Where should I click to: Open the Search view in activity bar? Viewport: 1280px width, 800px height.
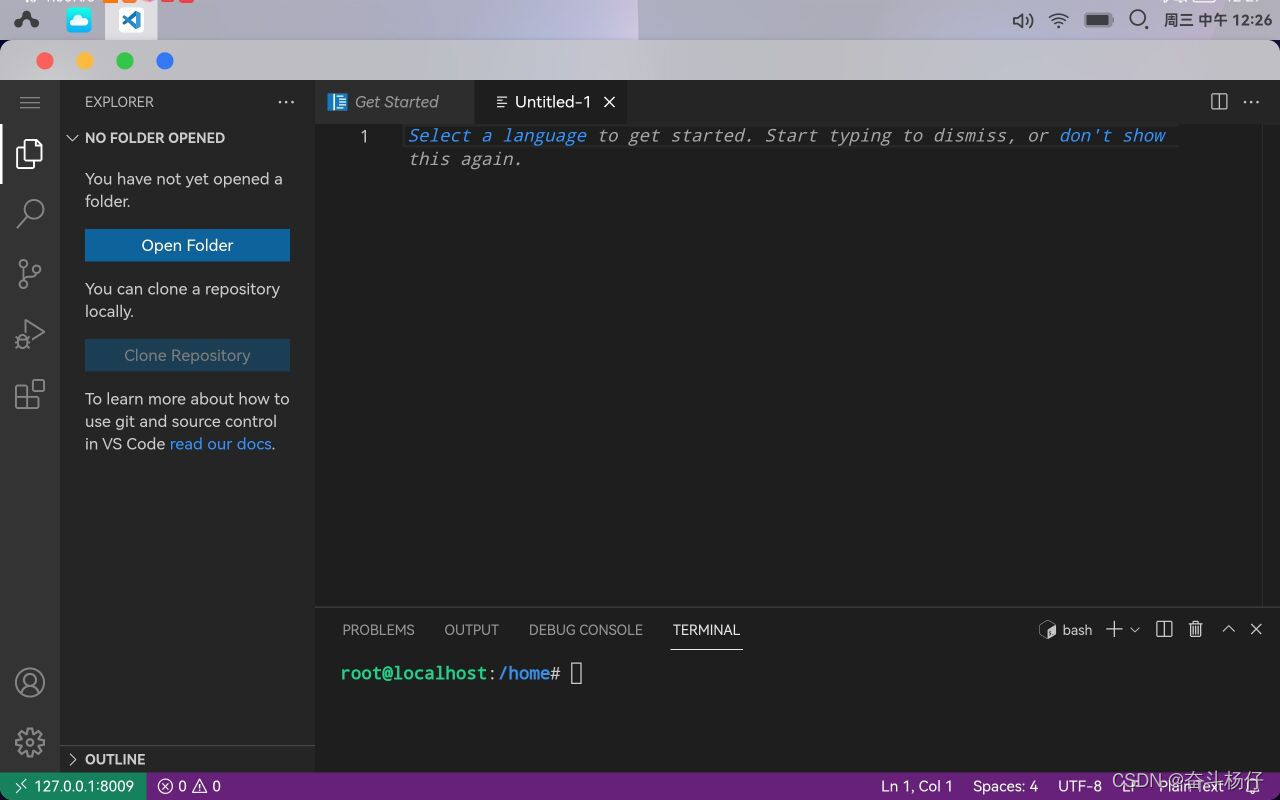pos(30,213)
